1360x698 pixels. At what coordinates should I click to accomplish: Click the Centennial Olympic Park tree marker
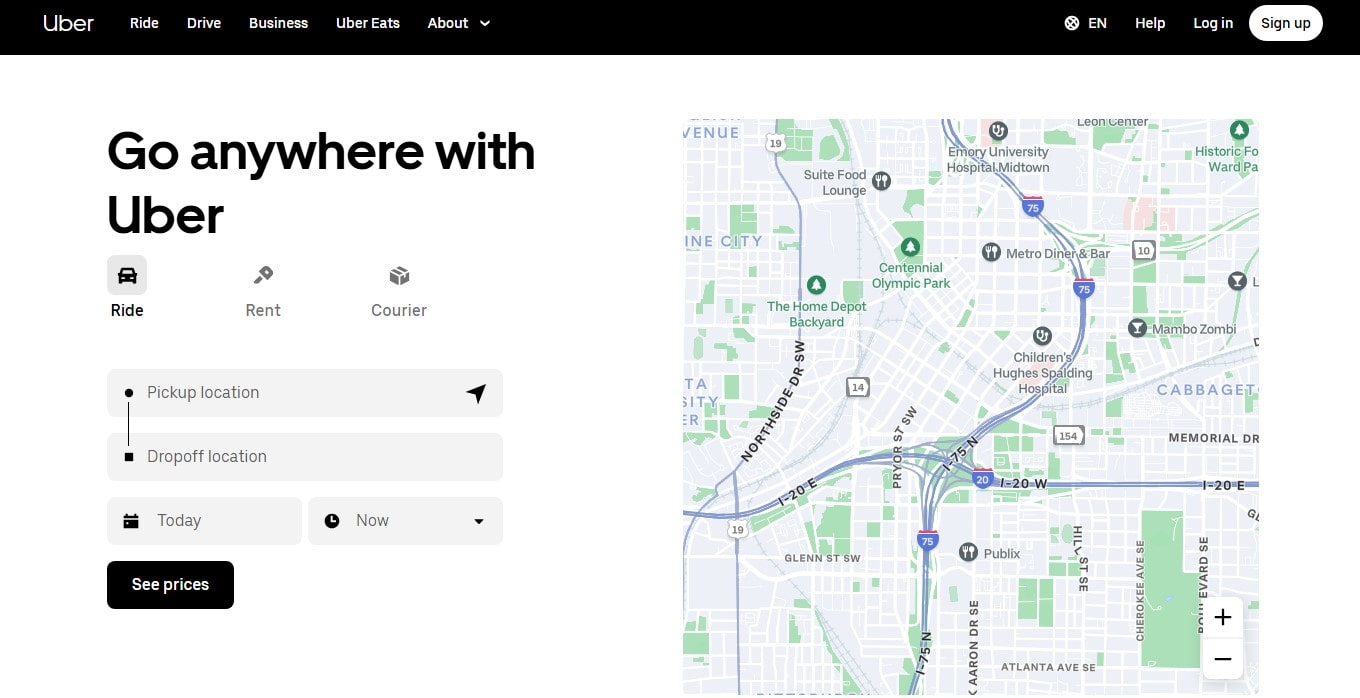(910, 246)
